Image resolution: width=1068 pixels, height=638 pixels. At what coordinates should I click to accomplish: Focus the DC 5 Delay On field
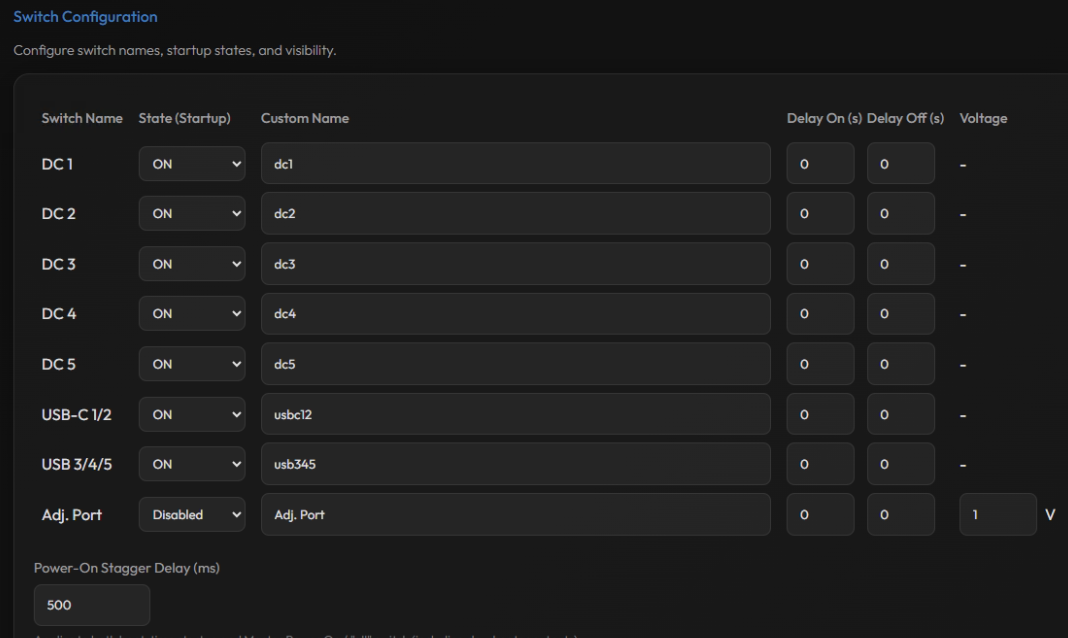pos(820,364)
